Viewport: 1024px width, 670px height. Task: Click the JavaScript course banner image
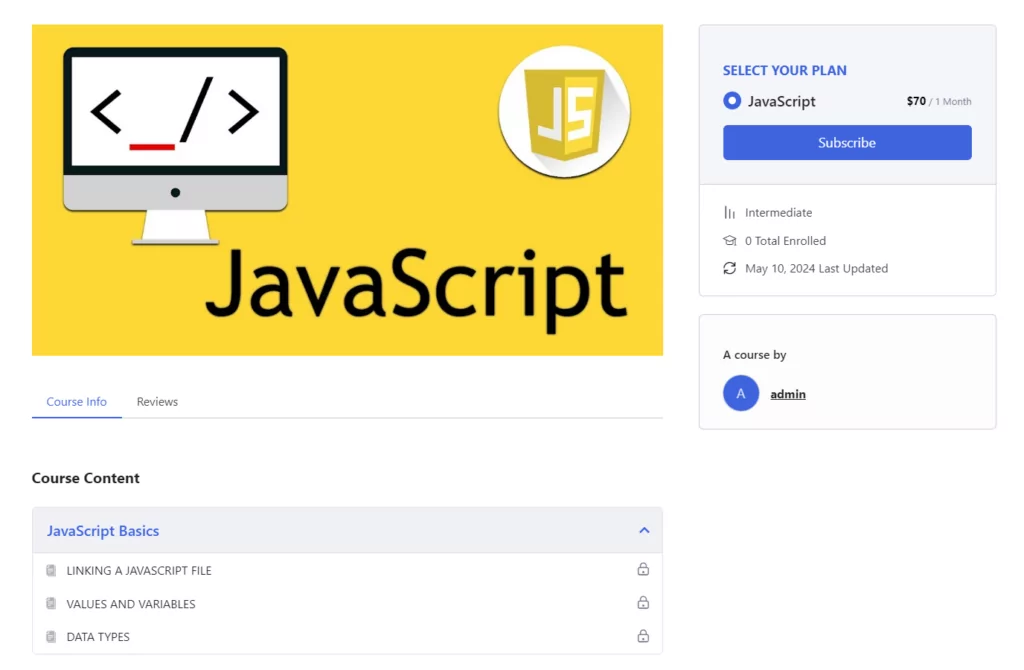coord(347,190)
